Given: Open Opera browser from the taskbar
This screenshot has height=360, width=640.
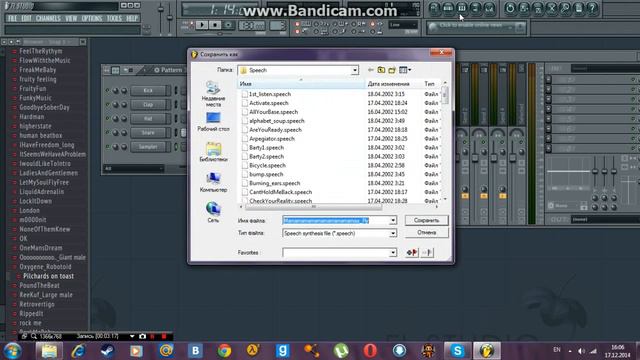Looking at the screenshot, I should click(370, 351).
